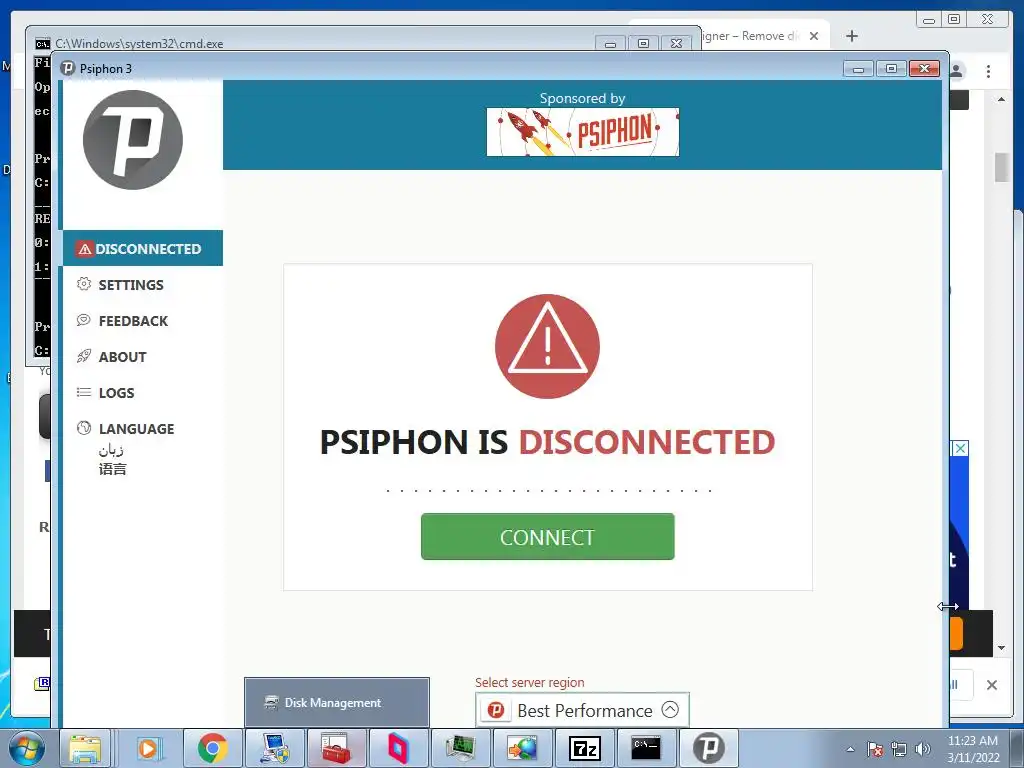Open 7-Zip from the taskbar

584,748
